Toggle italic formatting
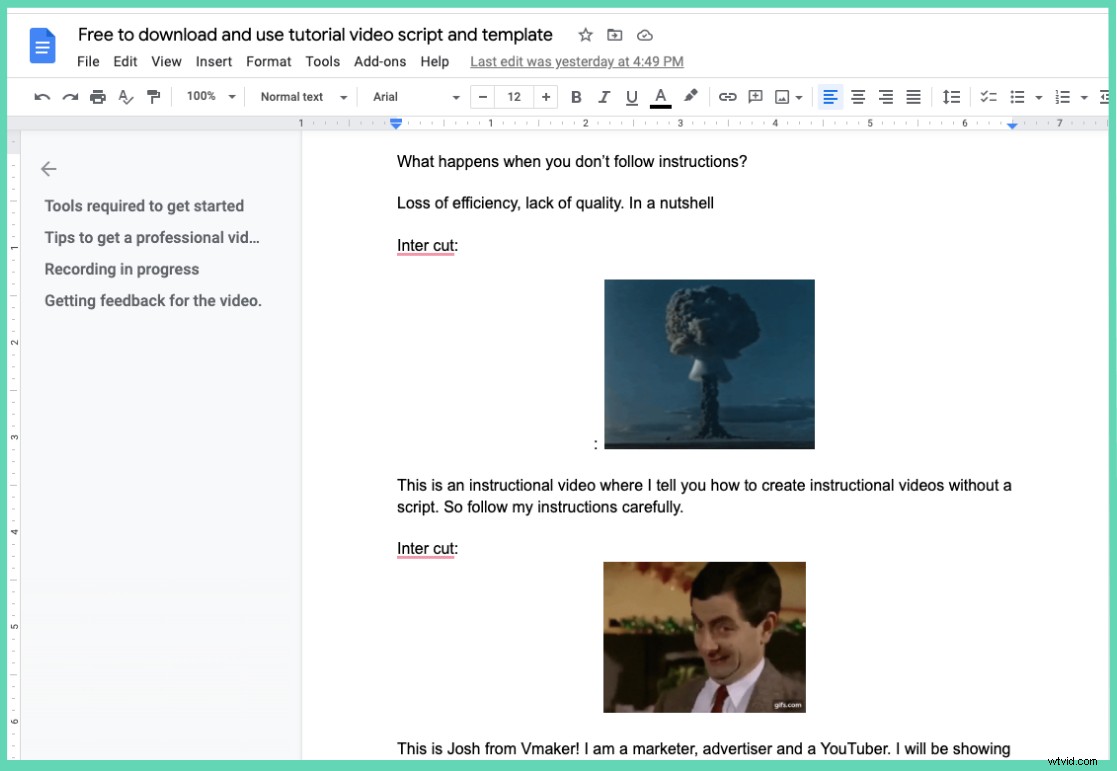This screenshot has height=771, width=1117. click(603, 96)
